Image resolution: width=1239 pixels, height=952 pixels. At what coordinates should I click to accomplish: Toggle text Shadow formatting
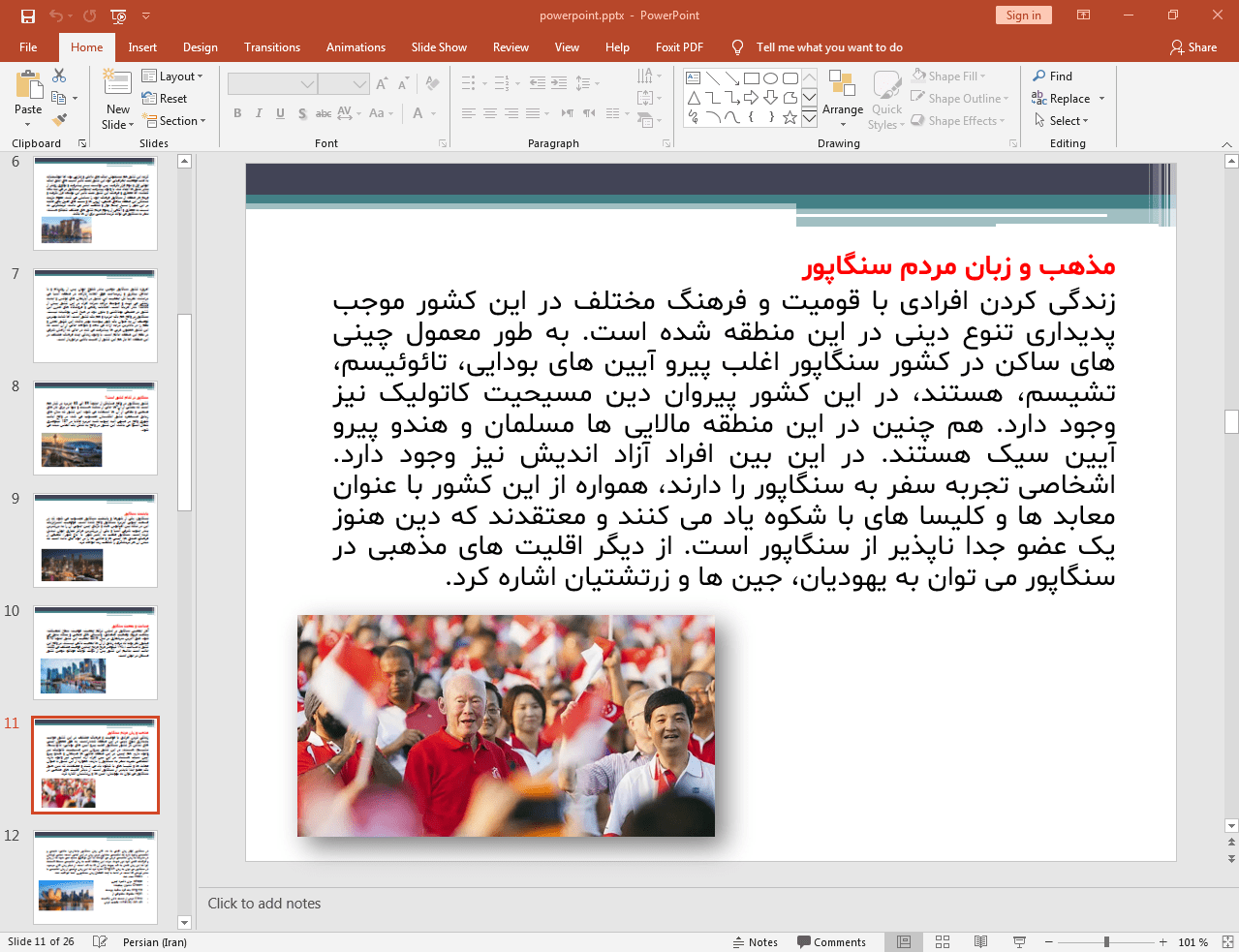coord(302,113)
